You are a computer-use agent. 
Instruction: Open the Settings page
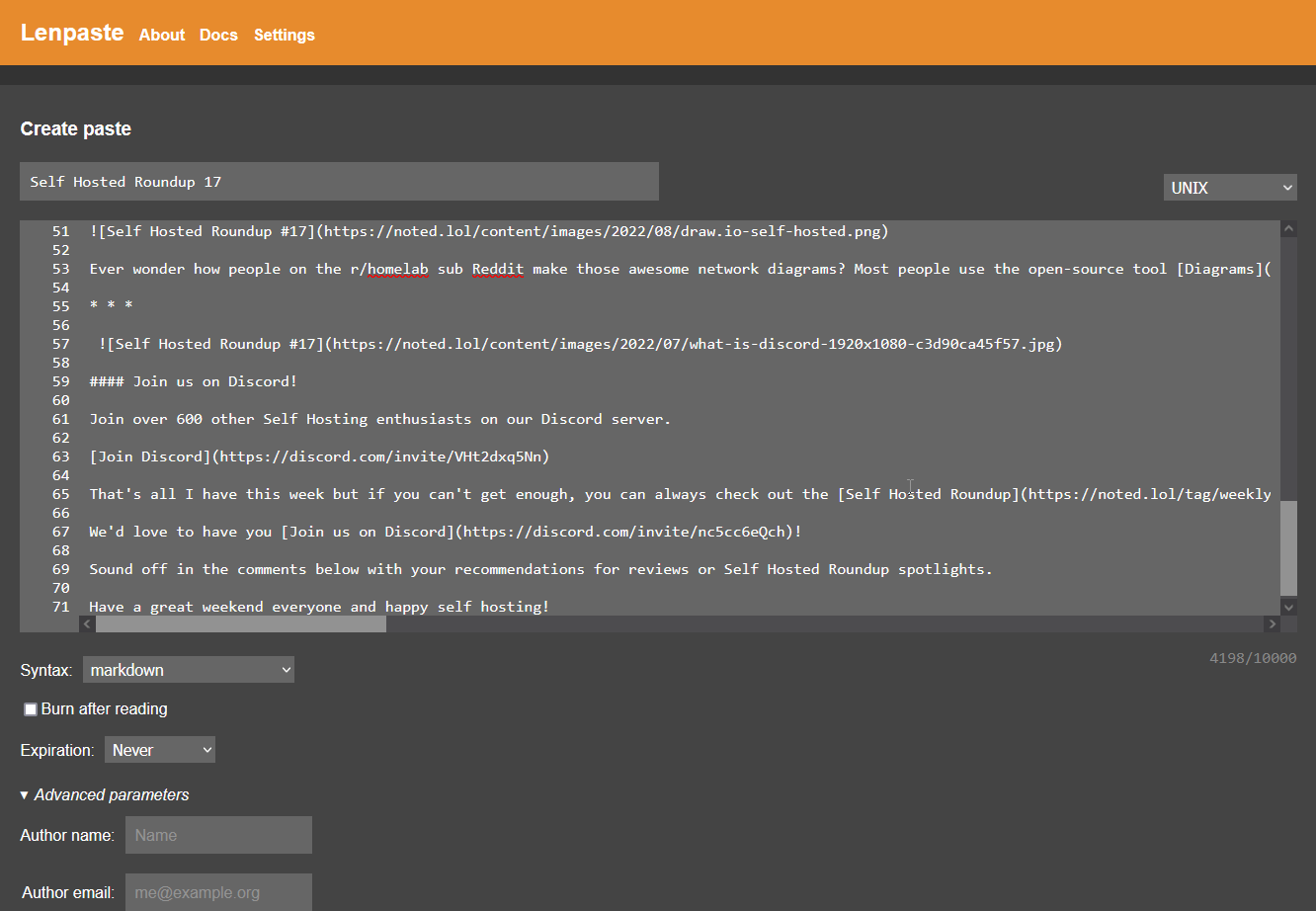(284, 35)
